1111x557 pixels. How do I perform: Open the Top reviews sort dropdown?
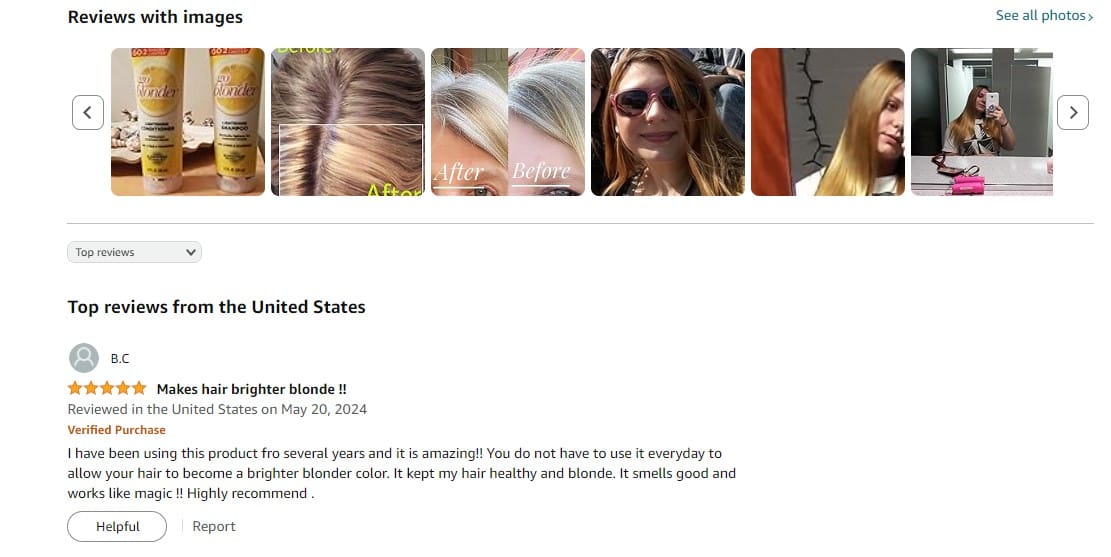coord(135,252)
